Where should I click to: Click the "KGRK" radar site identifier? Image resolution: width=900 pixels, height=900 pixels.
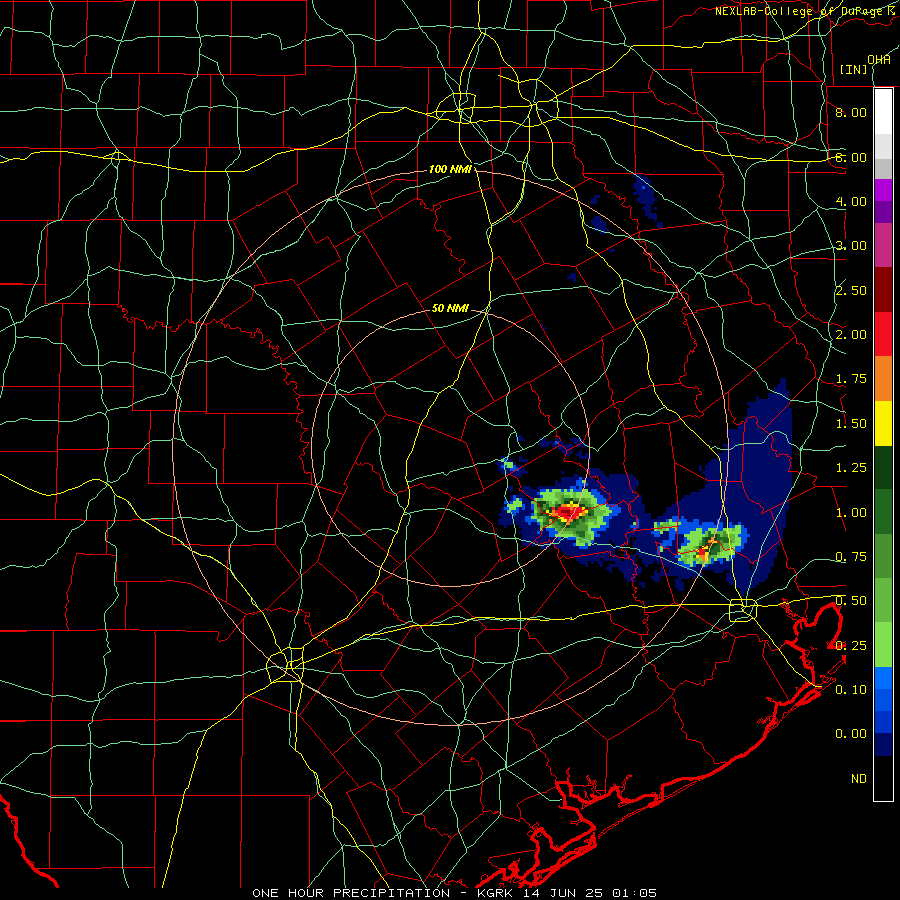(x=495, y=893)
